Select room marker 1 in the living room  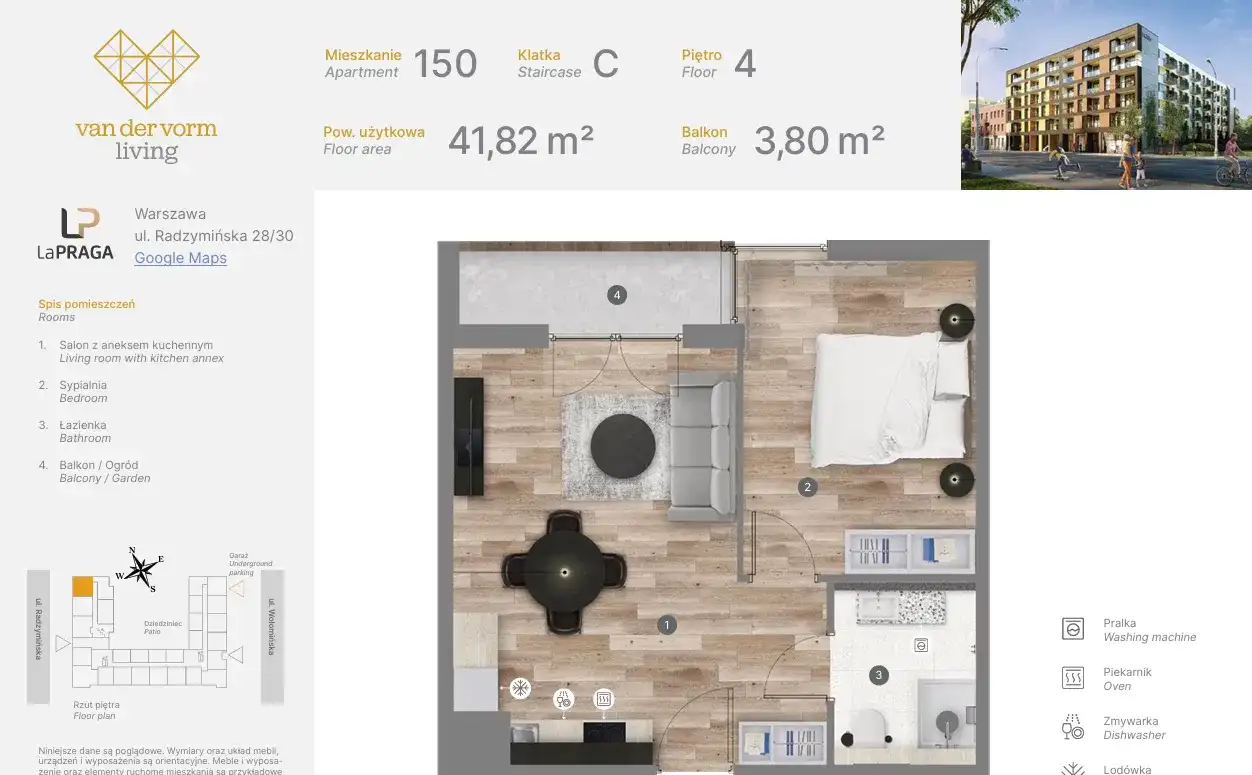coord(666,626)
